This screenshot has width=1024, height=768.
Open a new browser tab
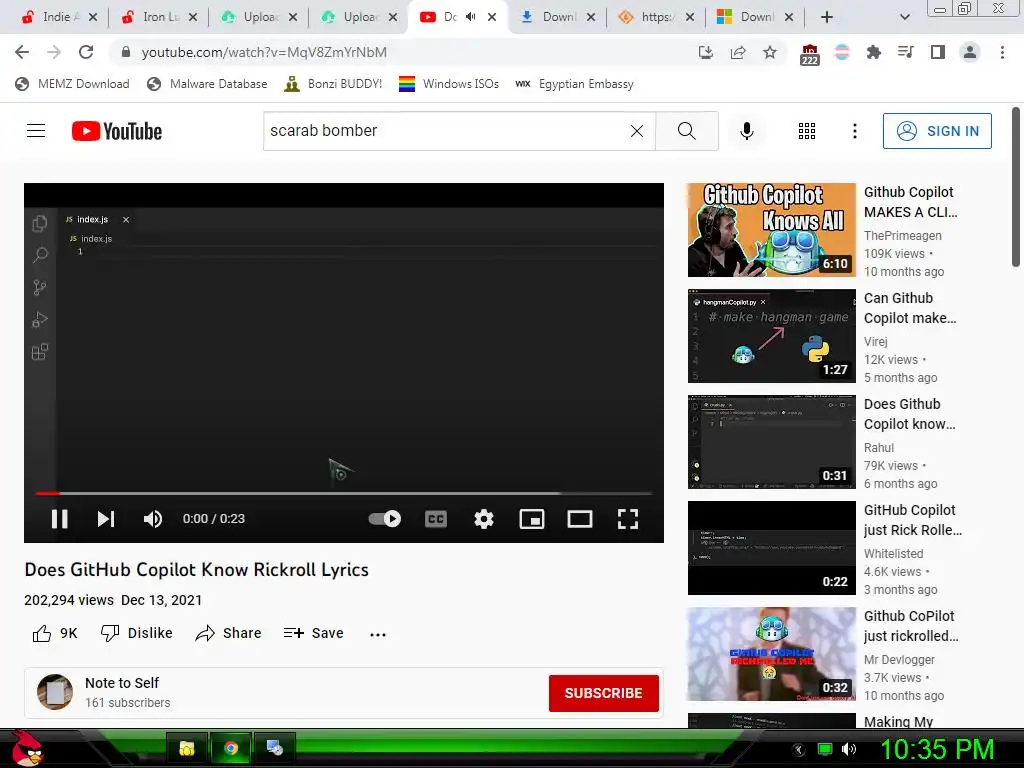[x=827, y=17]
